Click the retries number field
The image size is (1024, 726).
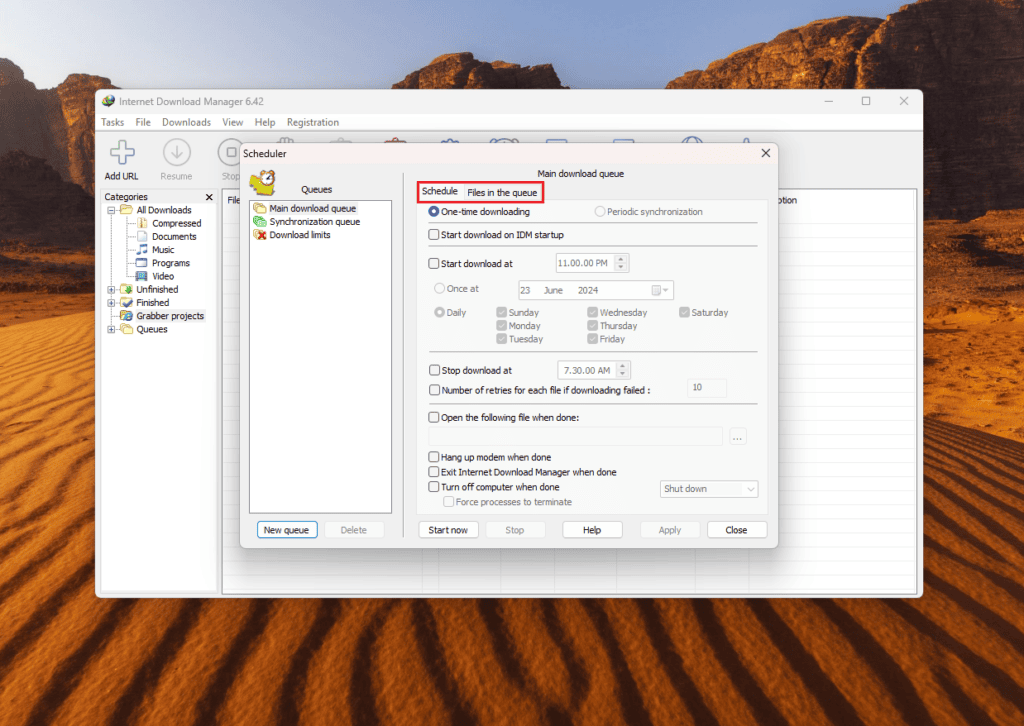(x=707, y=388)
